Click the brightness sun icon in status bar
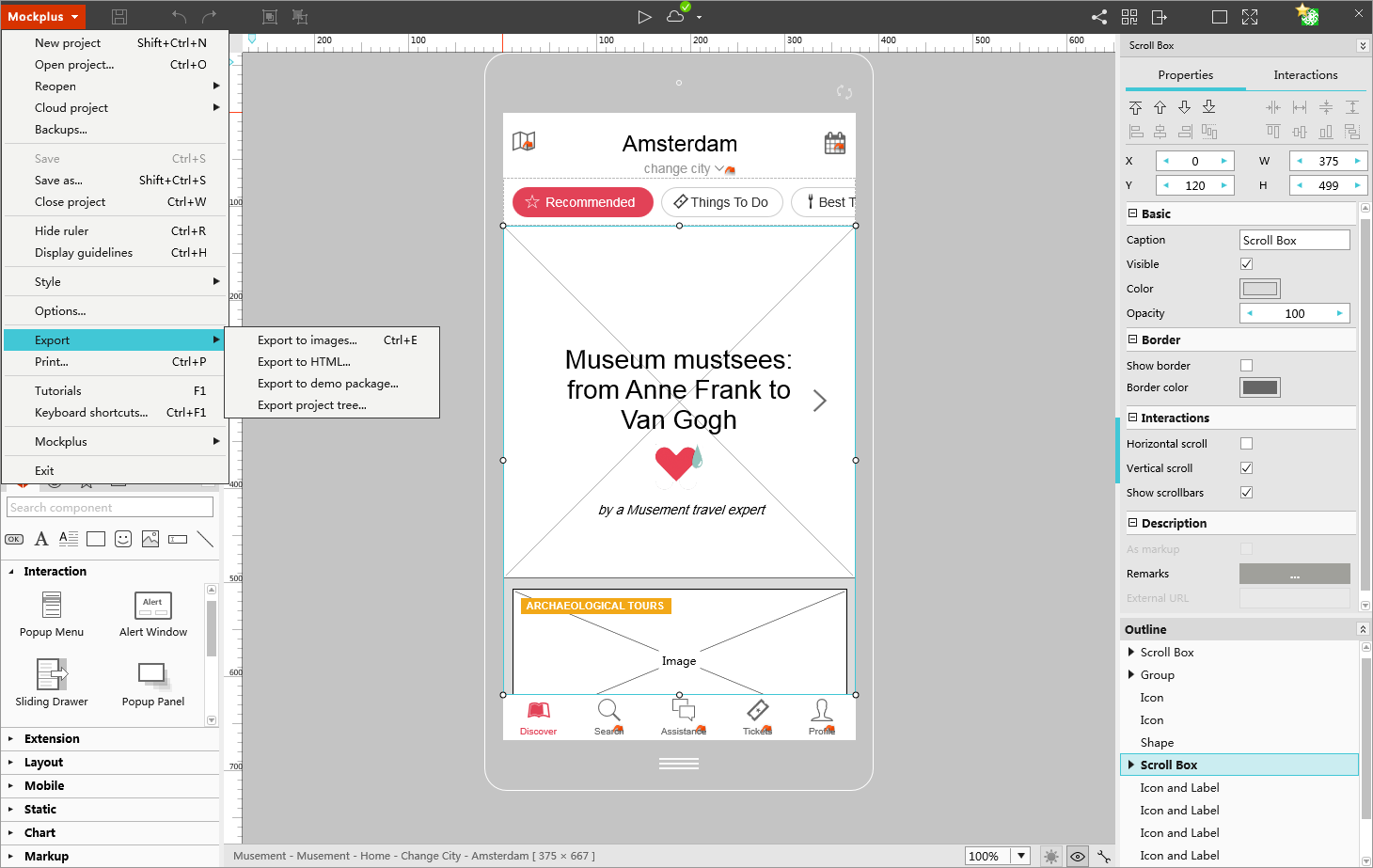Image resolution: width=1373 pixels, height=868 pixels. [x=1051, y=856]
